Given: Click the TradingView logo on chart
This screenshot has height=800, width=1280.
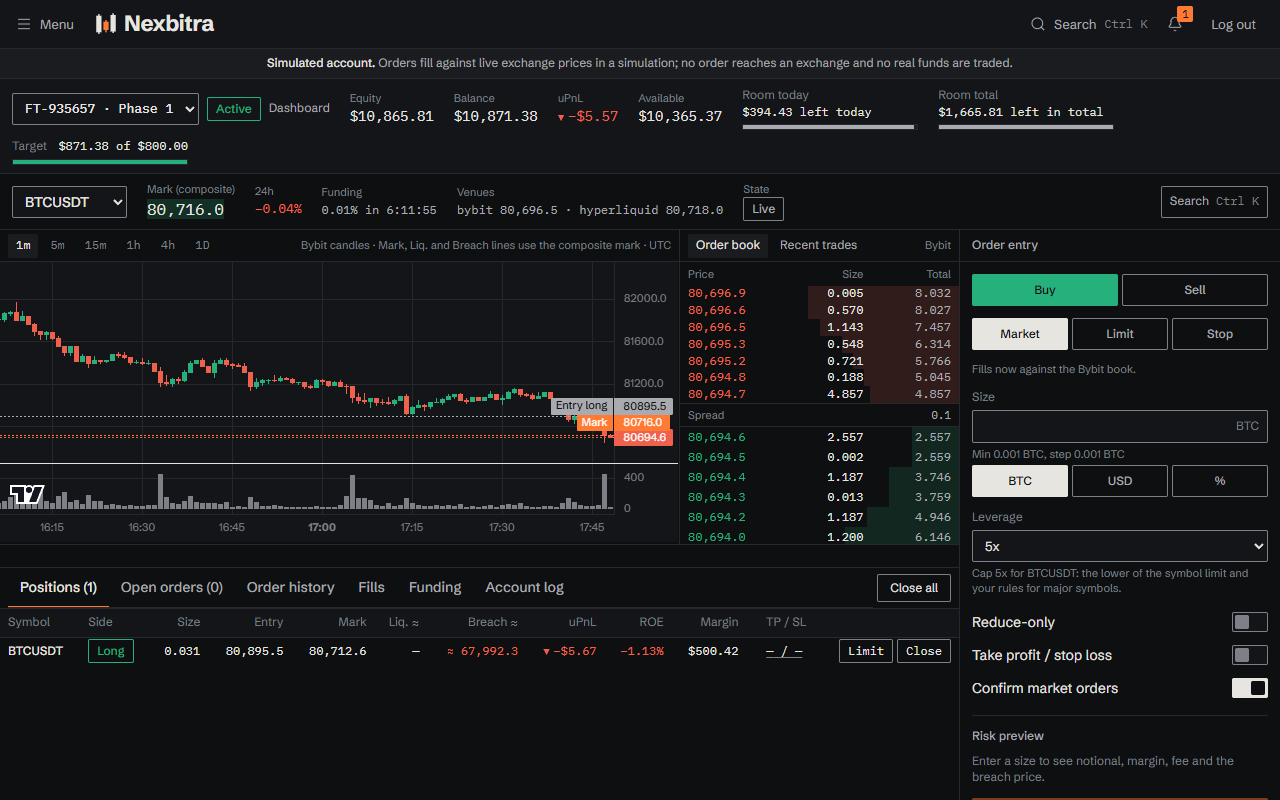Looking at the screenshot, I should [27, 494].
